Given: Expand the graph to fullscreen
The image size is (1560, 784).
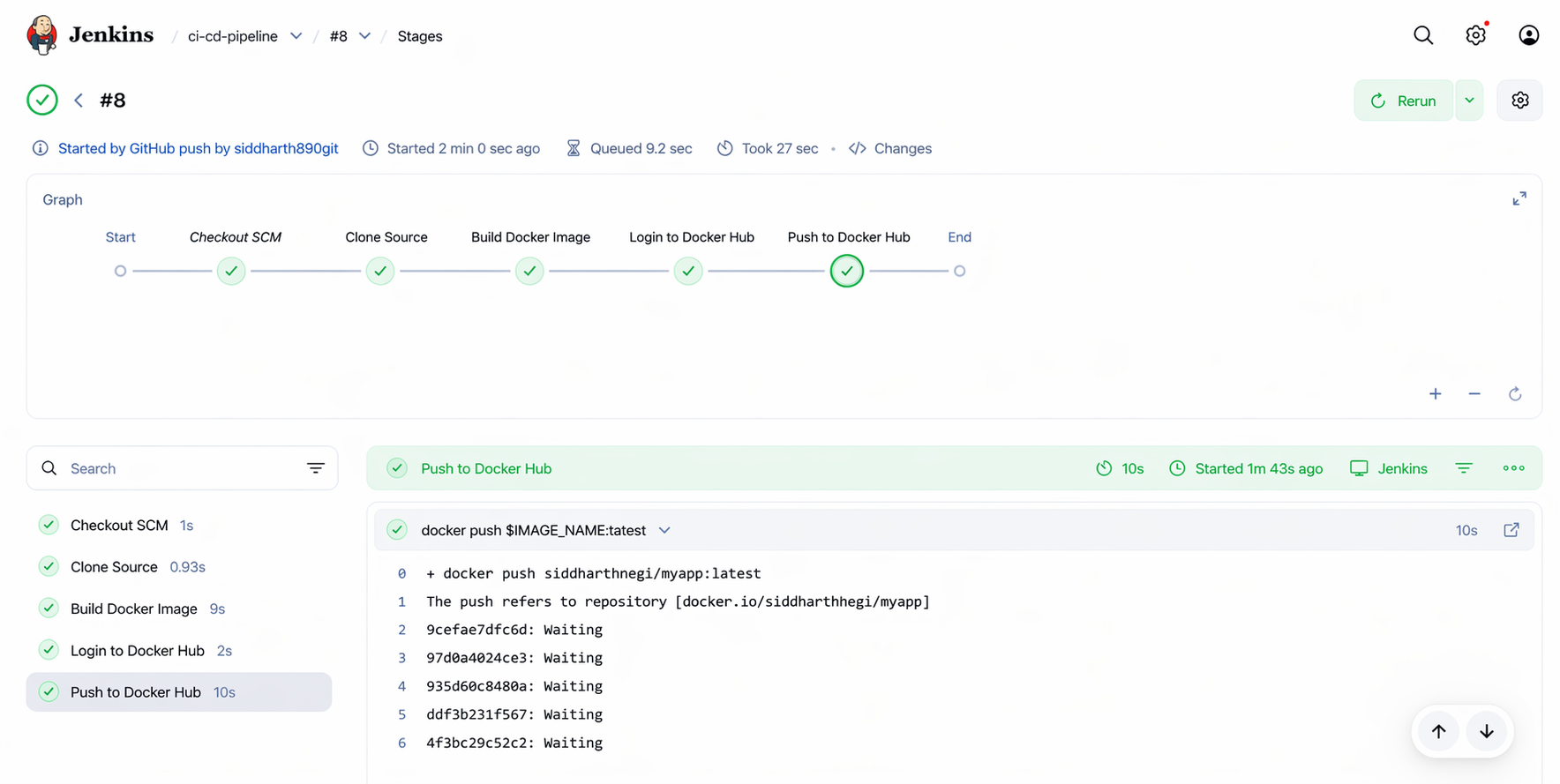Looking at the screenshot, I should click(x=1519, y=199).
